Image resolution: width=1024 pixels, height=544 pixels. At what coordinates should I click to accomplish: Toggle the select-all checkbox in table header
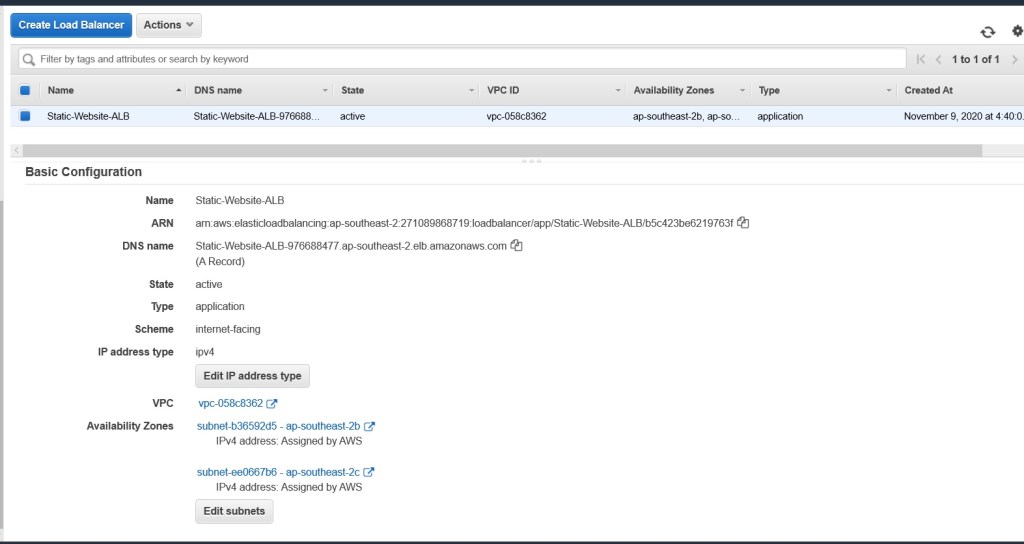point(25,90)
